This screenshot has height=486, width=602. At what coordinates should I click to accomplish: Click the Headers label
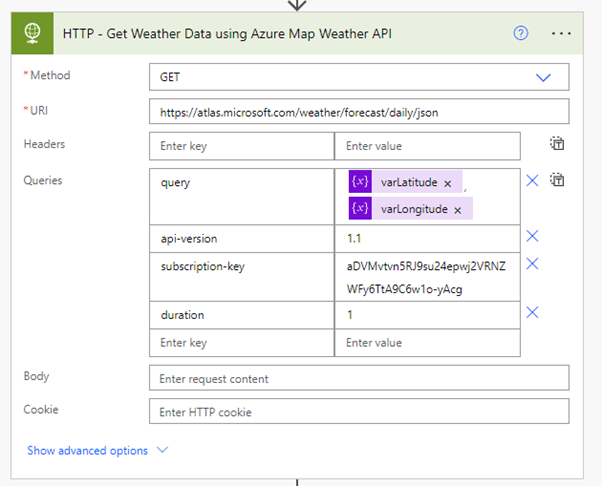point(44,144)
